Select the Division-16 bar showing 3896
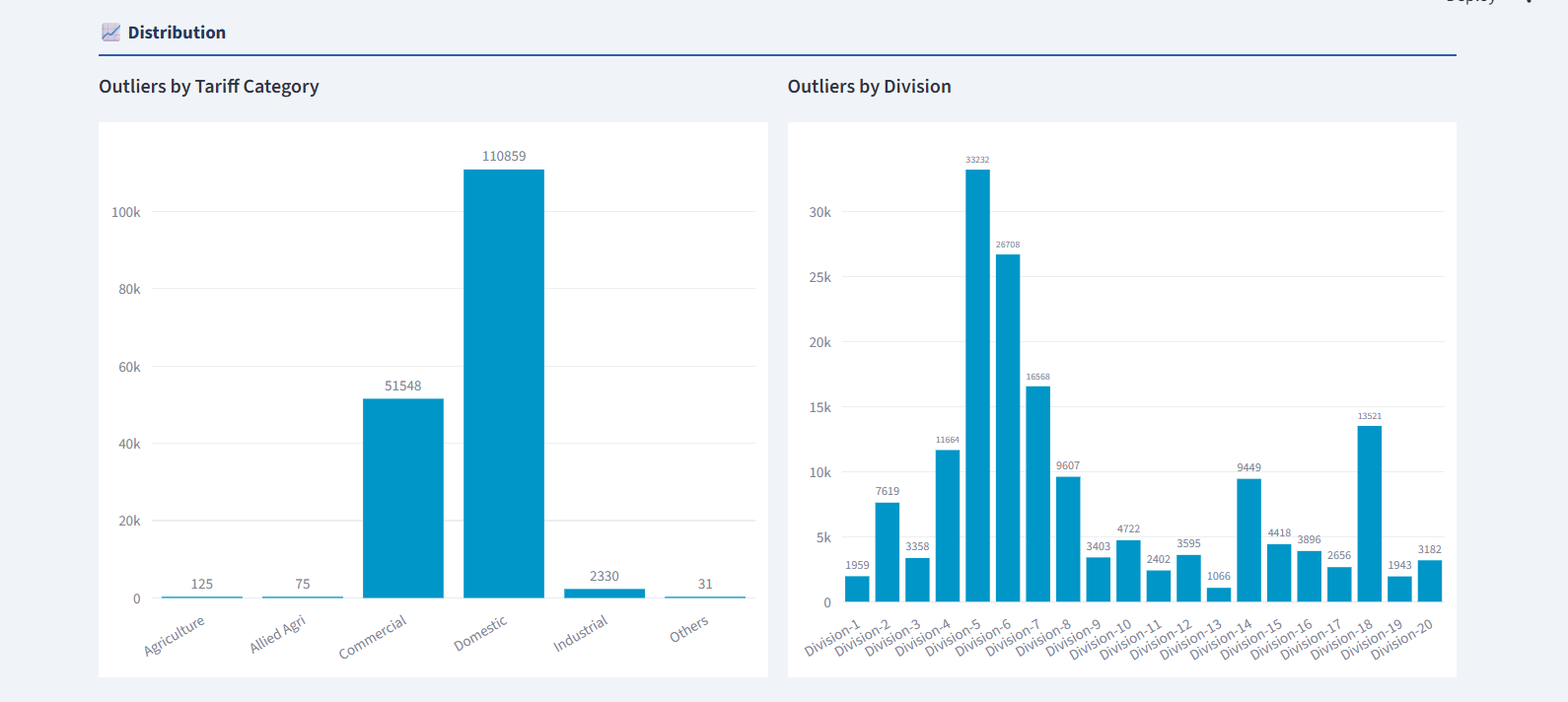The width and height of the screenshot is (1568, 702). click(x=1310, y=576)
